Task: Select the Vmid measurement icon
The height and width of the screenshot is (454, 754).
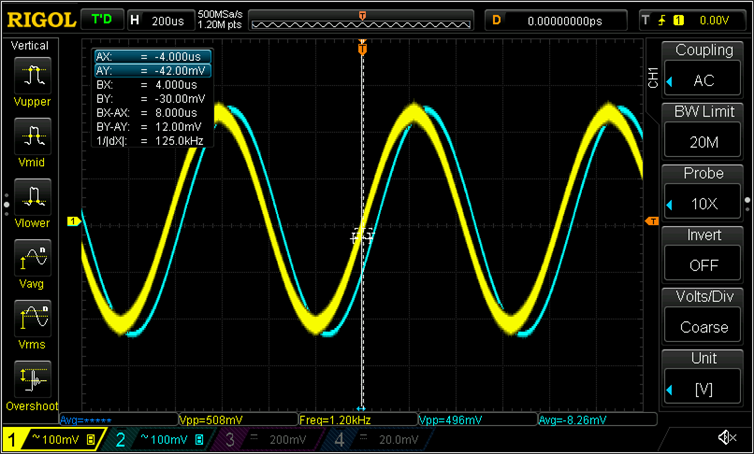Action: [33, 137]
